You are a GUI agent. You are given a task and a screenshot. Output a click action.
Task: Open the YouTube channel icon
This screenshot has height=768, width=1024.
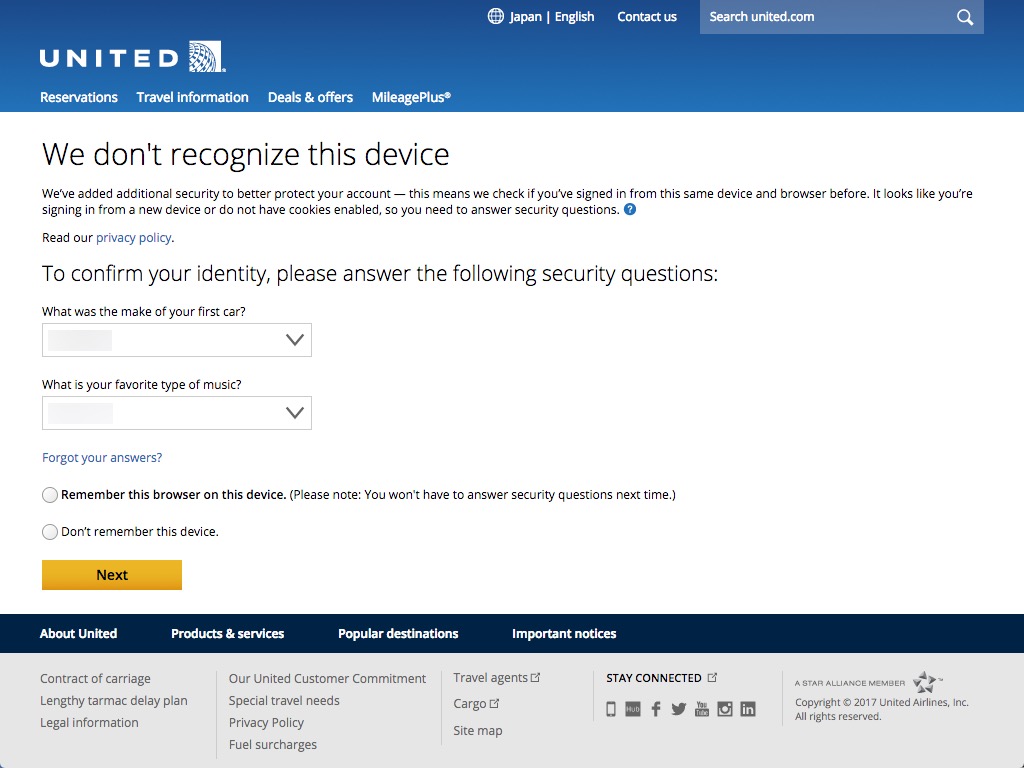coord(702,708)
